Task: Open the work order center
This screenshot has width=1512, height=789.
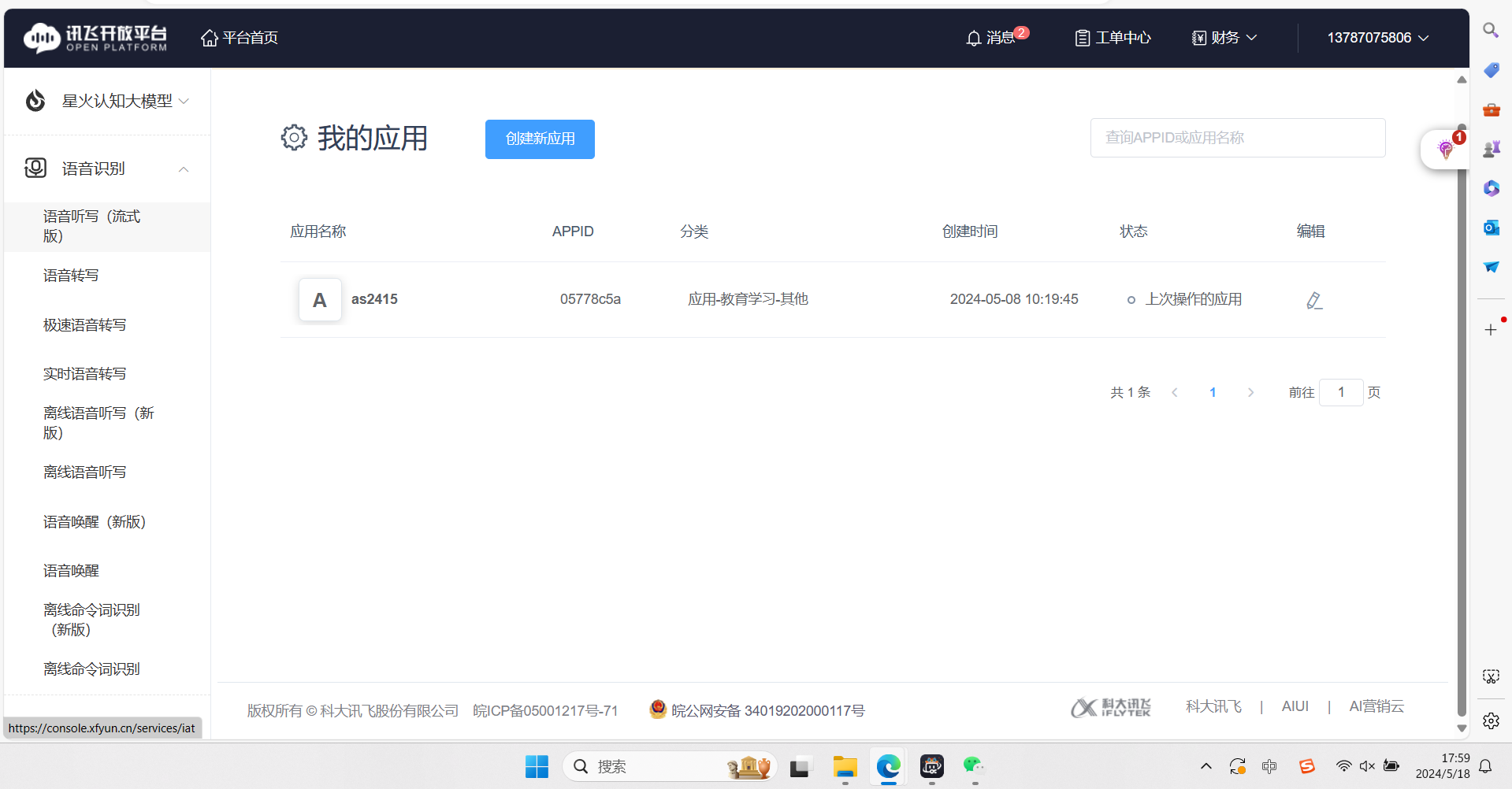Action: point(1113,38)
